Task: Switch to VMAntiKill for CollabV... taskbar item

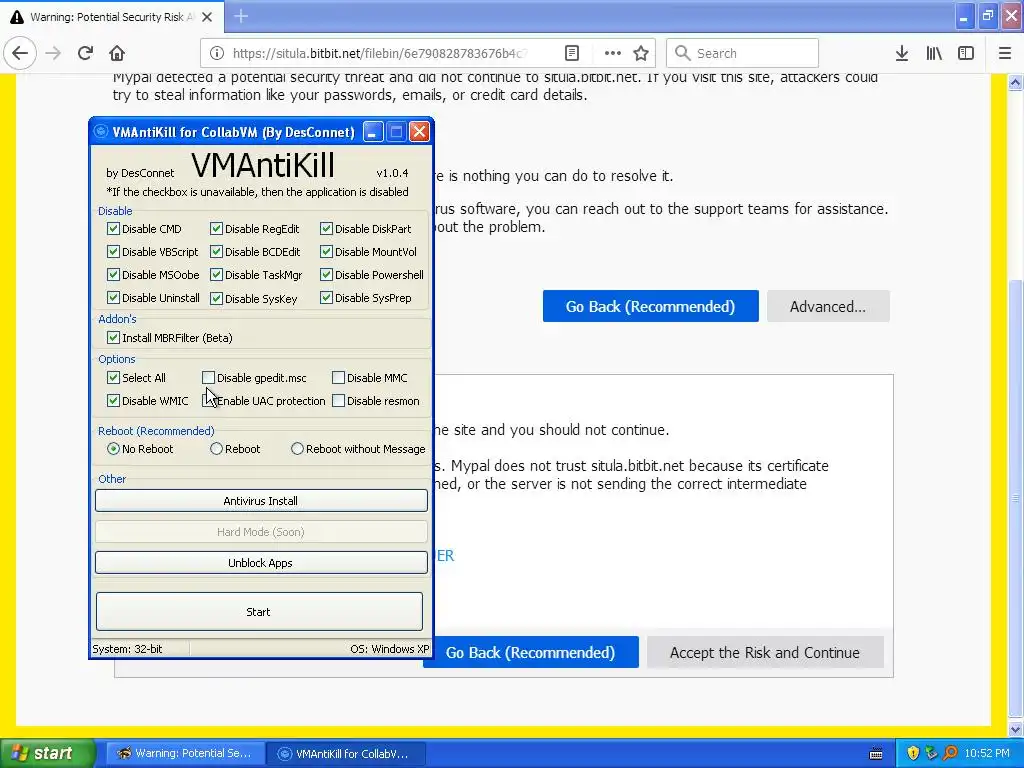Action: (346, 754)
